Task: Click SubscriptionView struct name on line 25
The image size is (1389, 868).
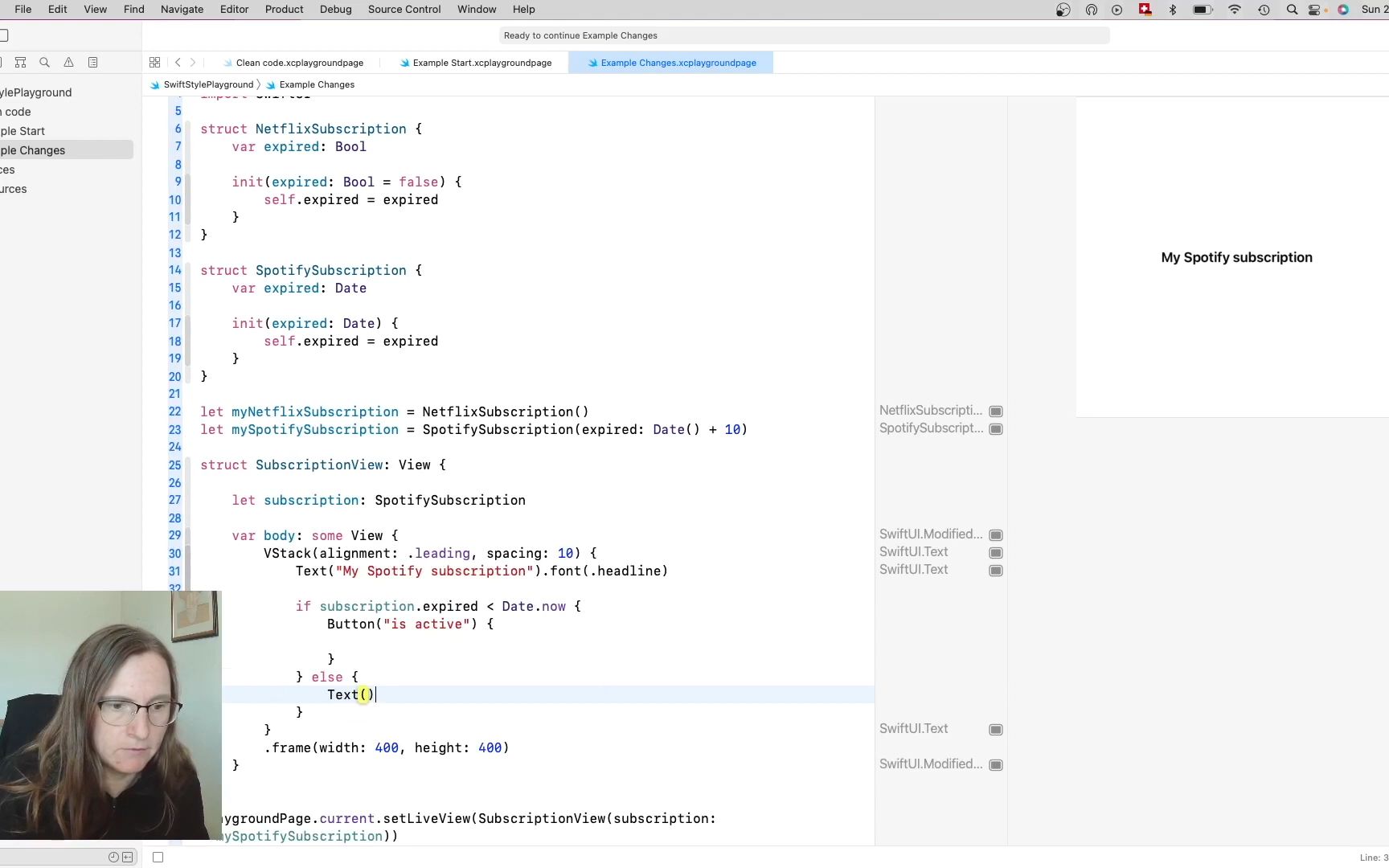Action: coord(319,465)
